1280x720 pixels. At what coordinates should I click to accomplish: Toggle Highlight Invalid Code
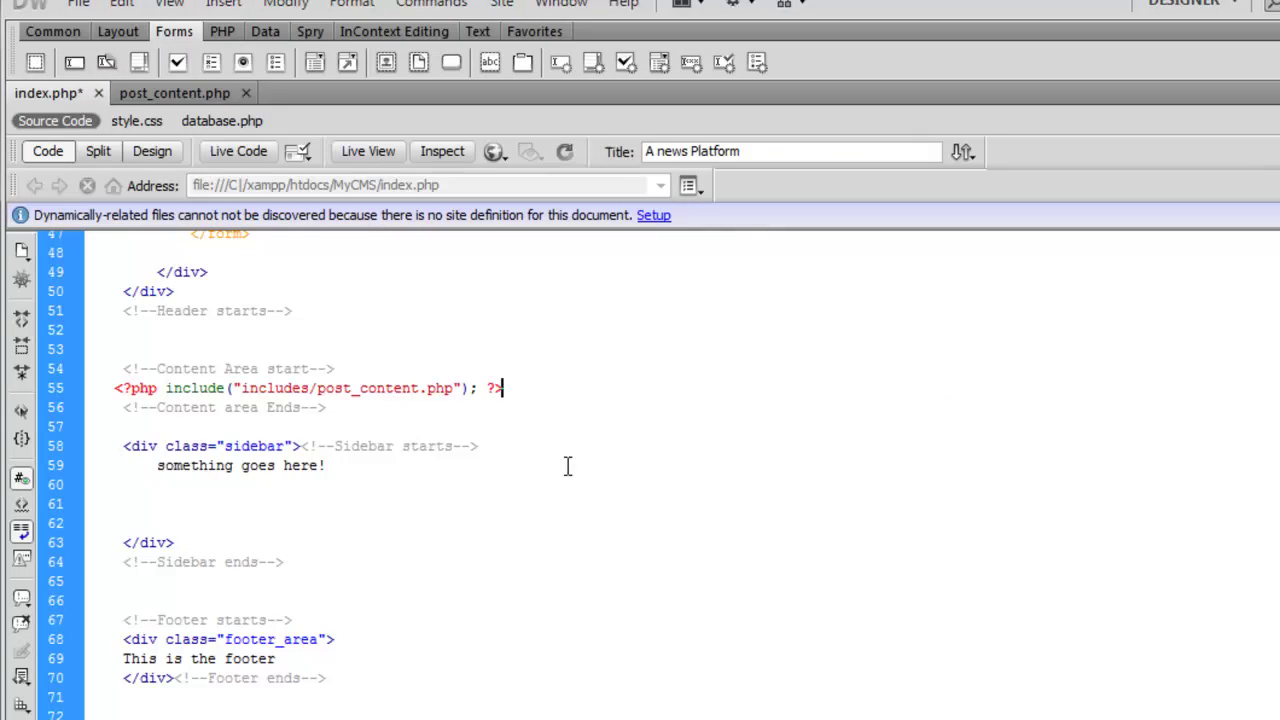(22, 504)
